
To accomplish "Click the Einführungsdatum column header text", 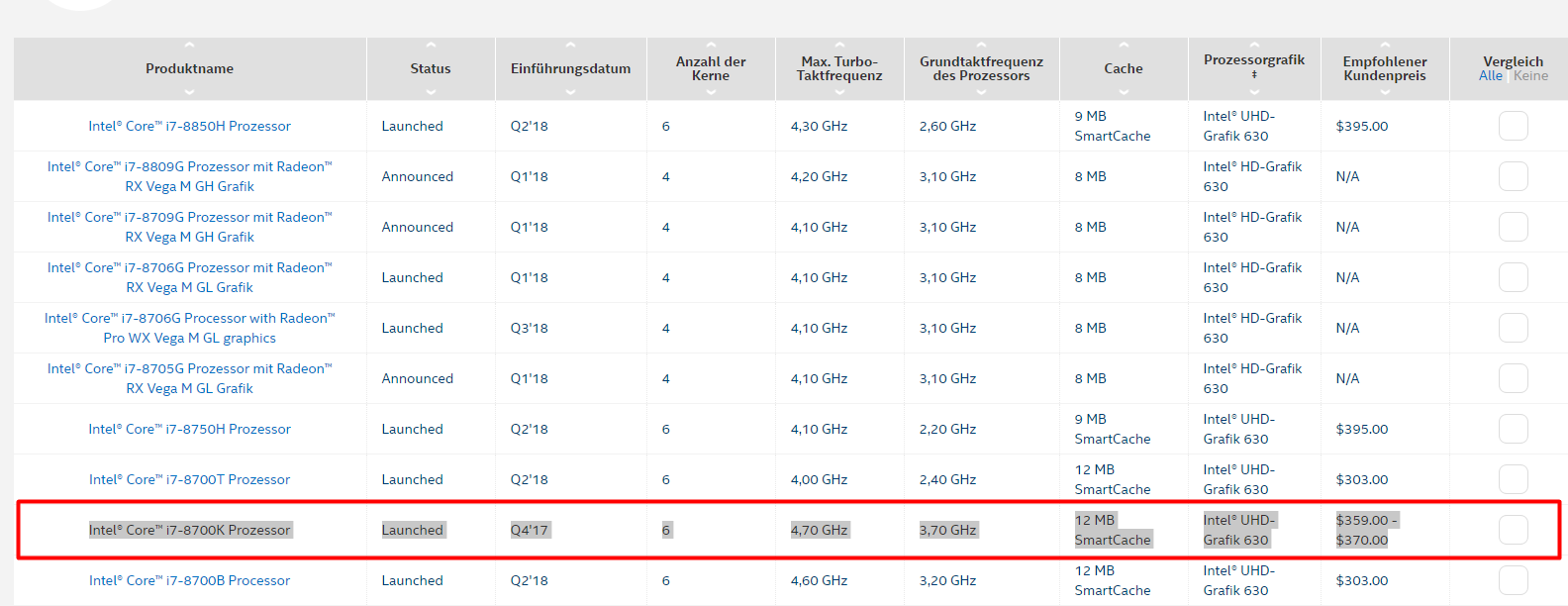I will (x=570, y=68).
